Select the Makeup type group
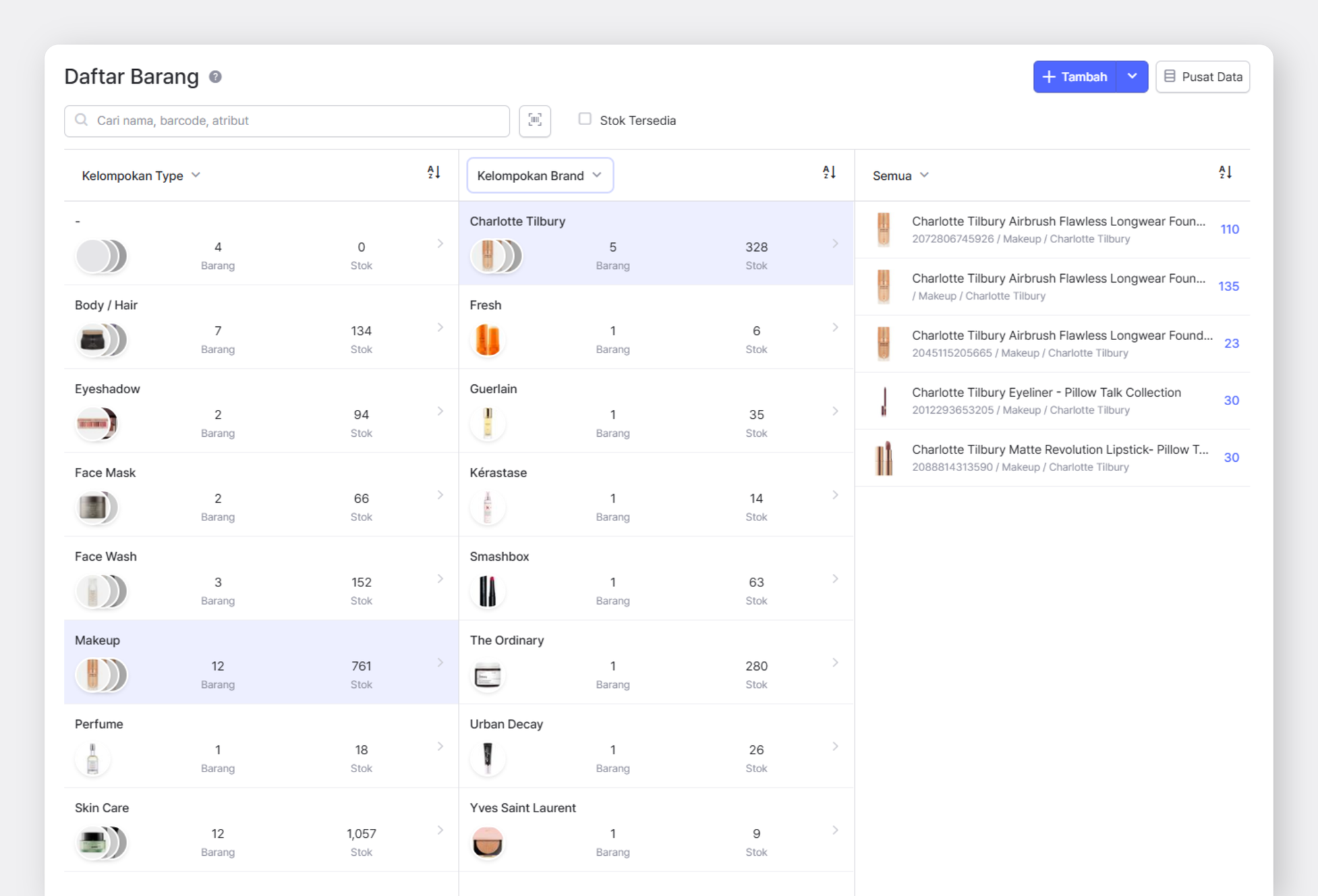This screenshot has height=896, width=1318. (x=261, y=662)
